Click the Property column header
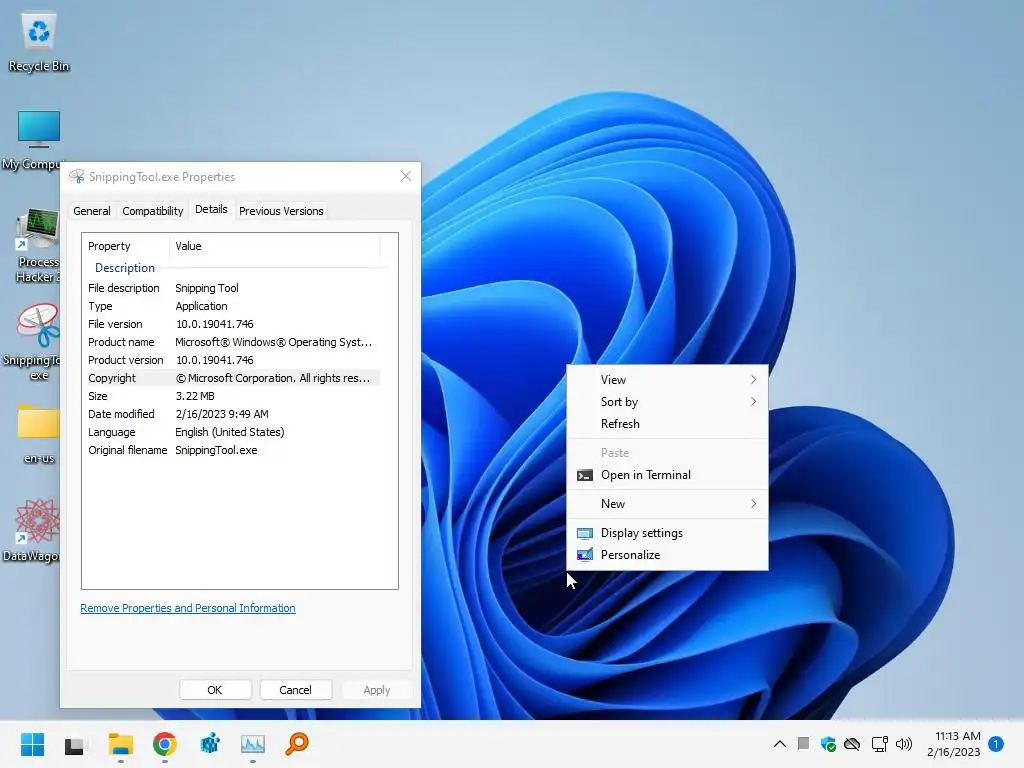 [x=125, y=246]
